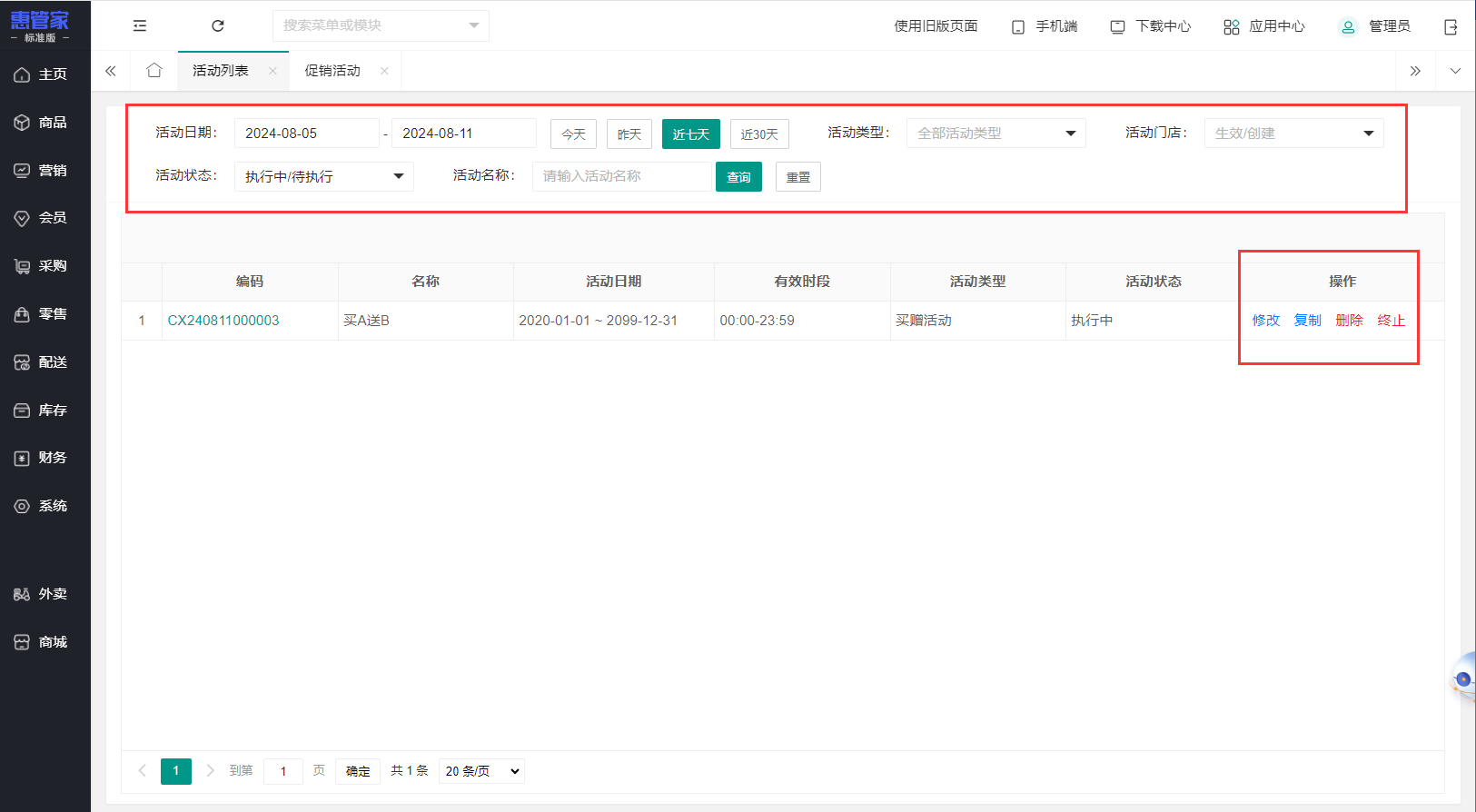Select the 近30天 date range button
The width and height of the screenshot is (1476, 812).
point(759,134)
